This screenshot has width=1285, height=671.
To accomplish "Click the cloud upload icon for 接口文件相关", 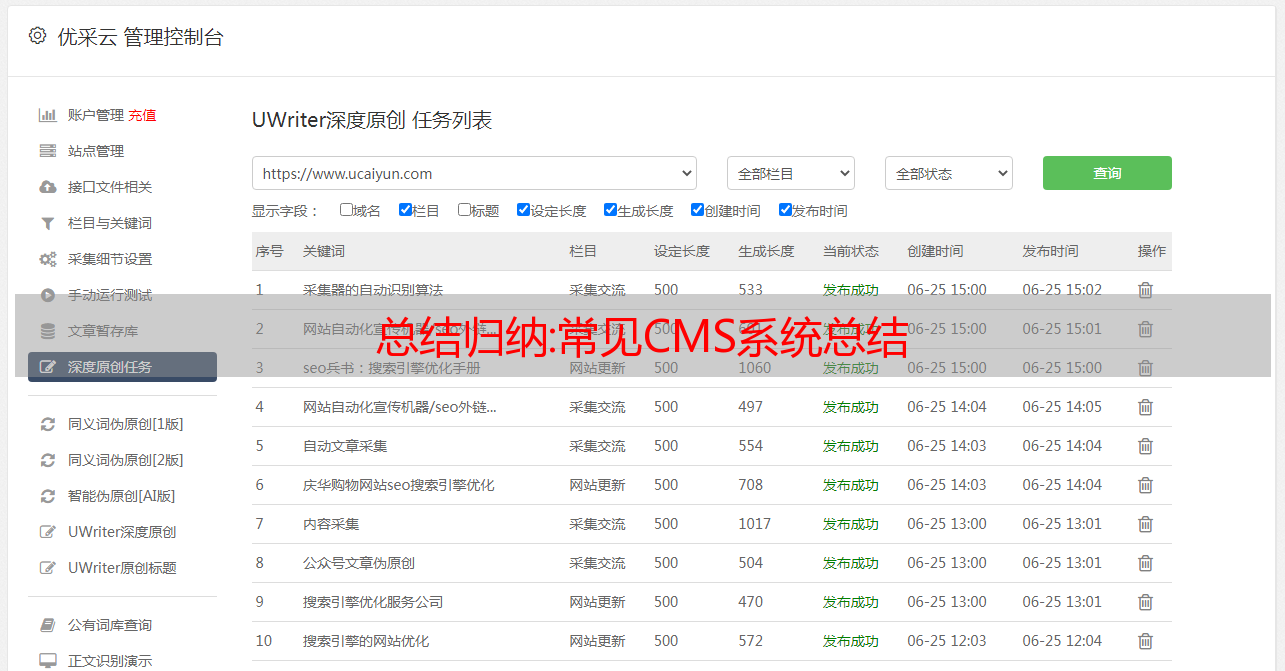I will tap(47, 187).
